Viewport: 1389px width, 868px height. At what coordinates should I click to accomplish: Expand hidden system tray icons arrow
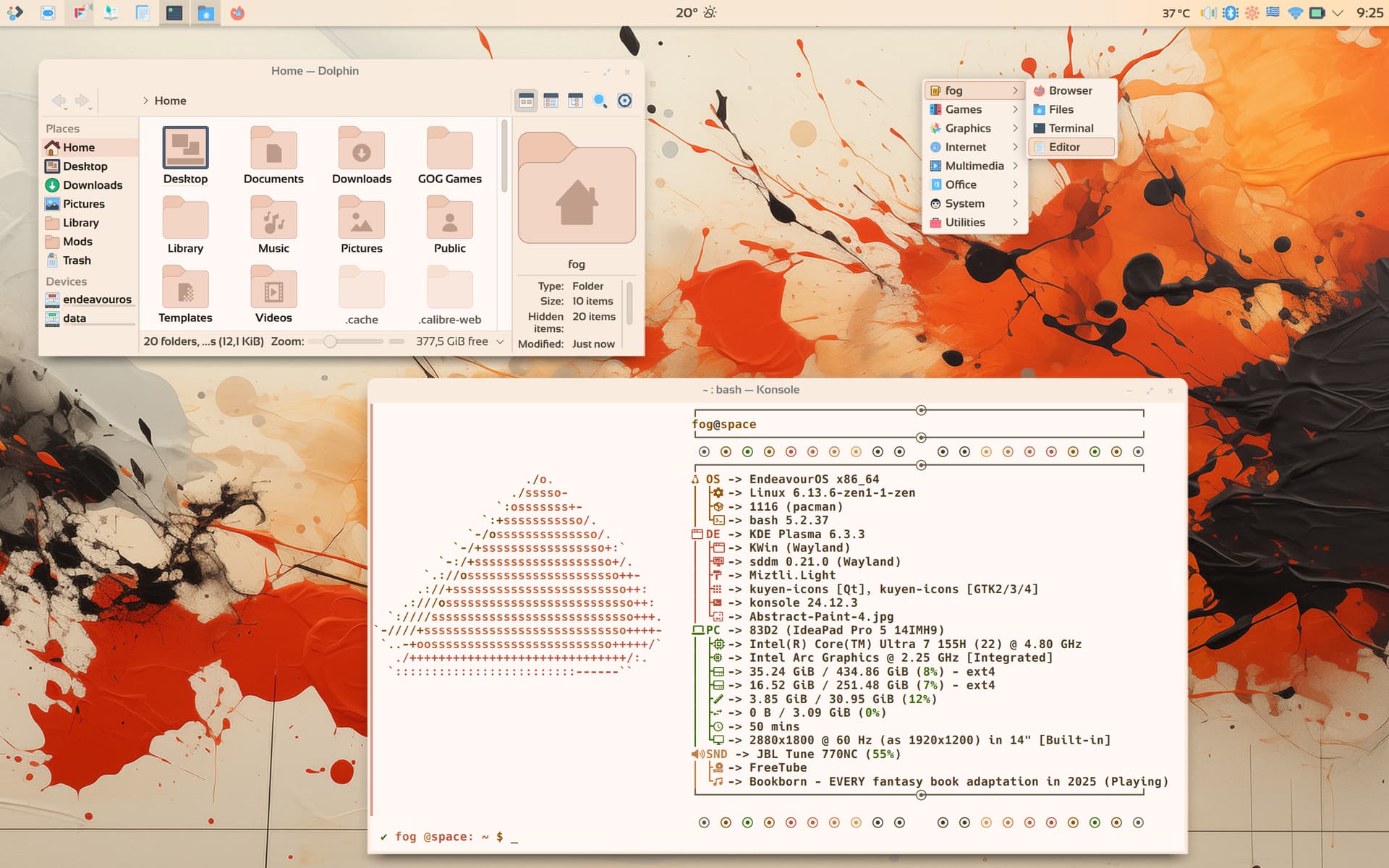1338,13
